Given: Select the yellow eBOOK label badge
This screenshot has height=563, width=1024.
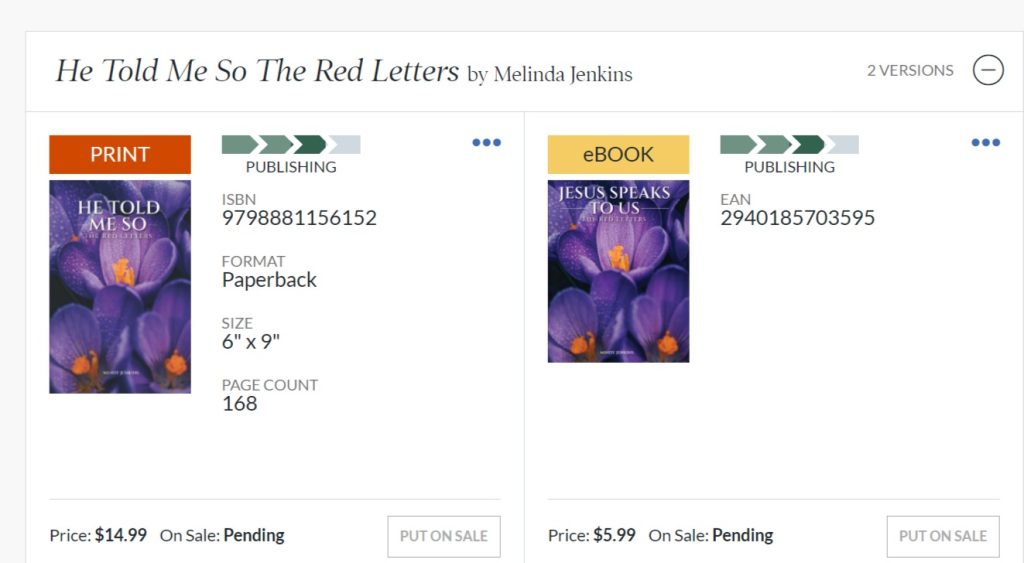Looking at the screenshot, I should pos(618,154).
